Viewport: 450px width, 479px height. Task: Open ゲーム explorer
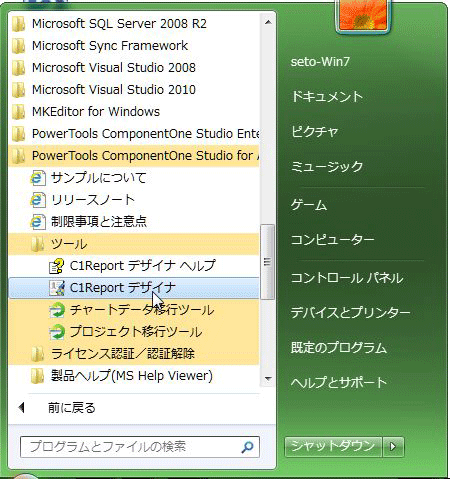tap(309, 205)
